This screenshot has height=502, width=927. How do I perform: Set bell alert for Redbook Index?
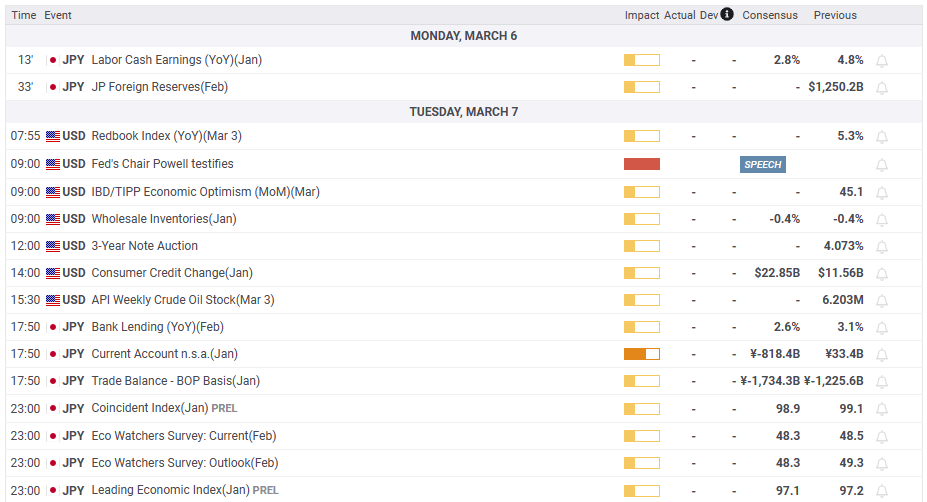[x=882, y=137]
